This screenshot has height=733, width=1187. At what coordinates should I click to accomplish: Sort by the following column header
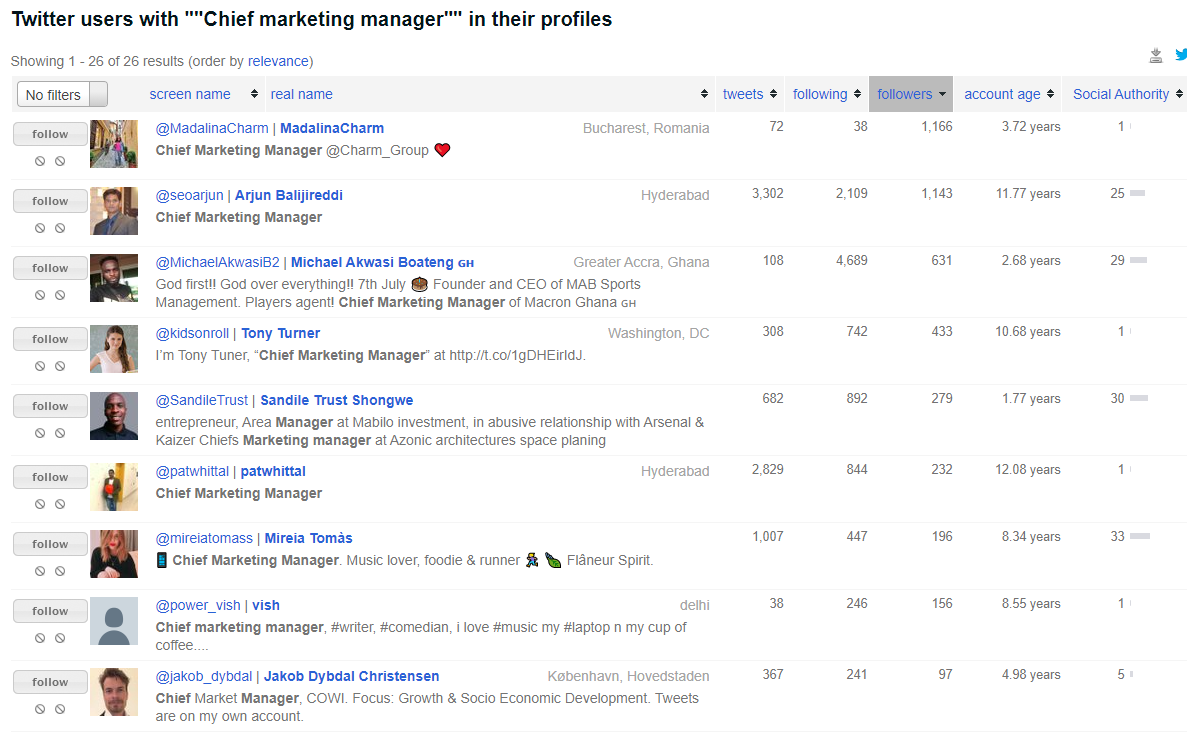tap(819, 94)
